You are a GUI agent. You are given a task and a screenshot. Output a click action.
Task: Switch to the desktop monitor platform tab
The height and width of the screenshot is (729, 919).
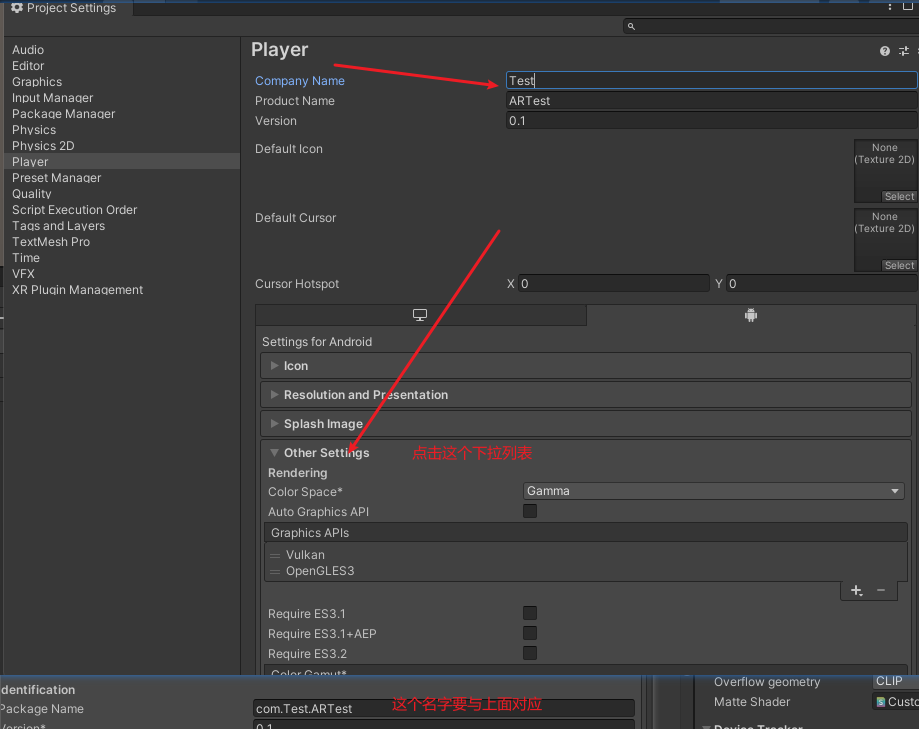pyautogui.click(x=420, y=315)
